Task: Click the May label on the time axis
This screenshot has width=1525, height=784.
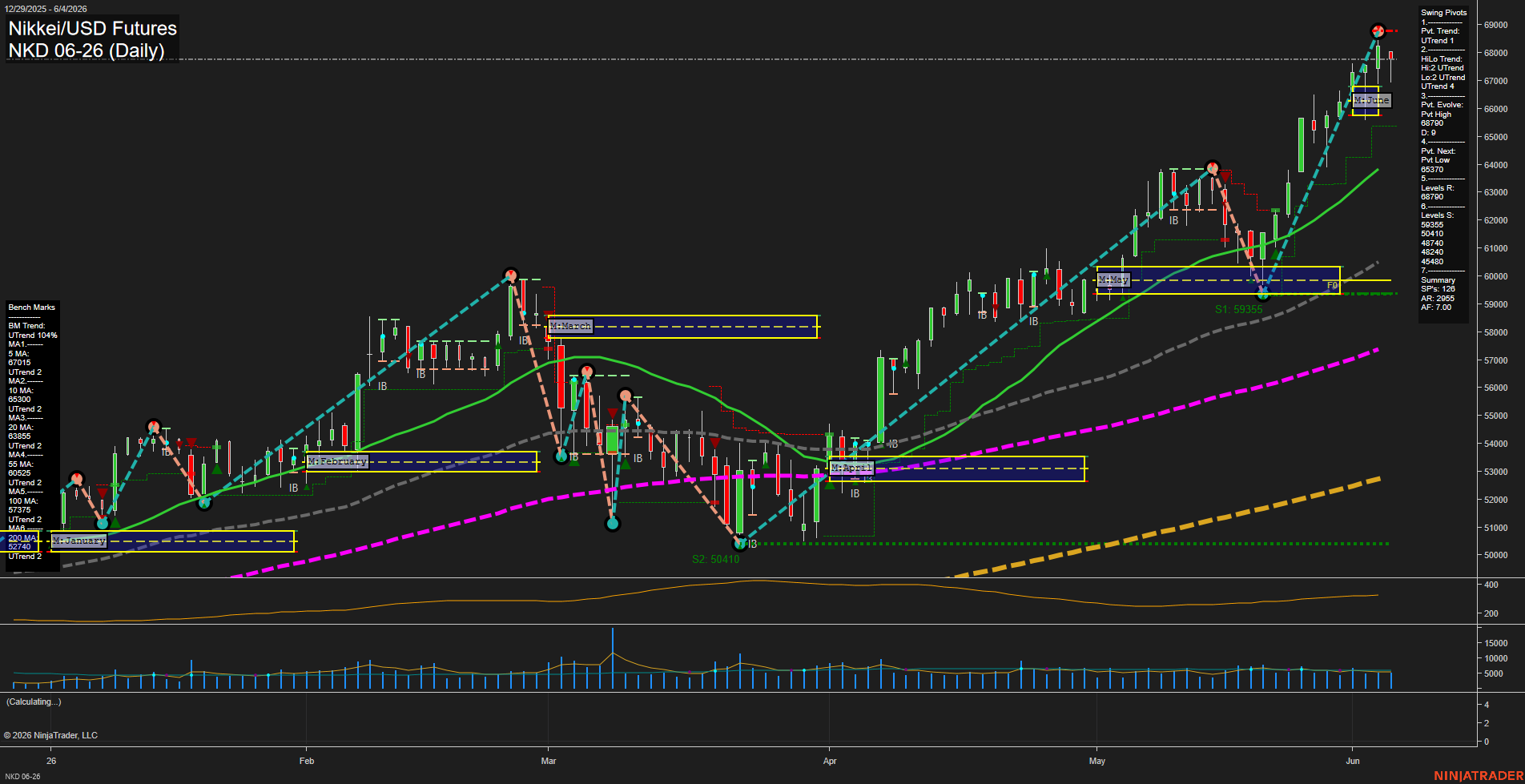Action: coord(1097,761)
